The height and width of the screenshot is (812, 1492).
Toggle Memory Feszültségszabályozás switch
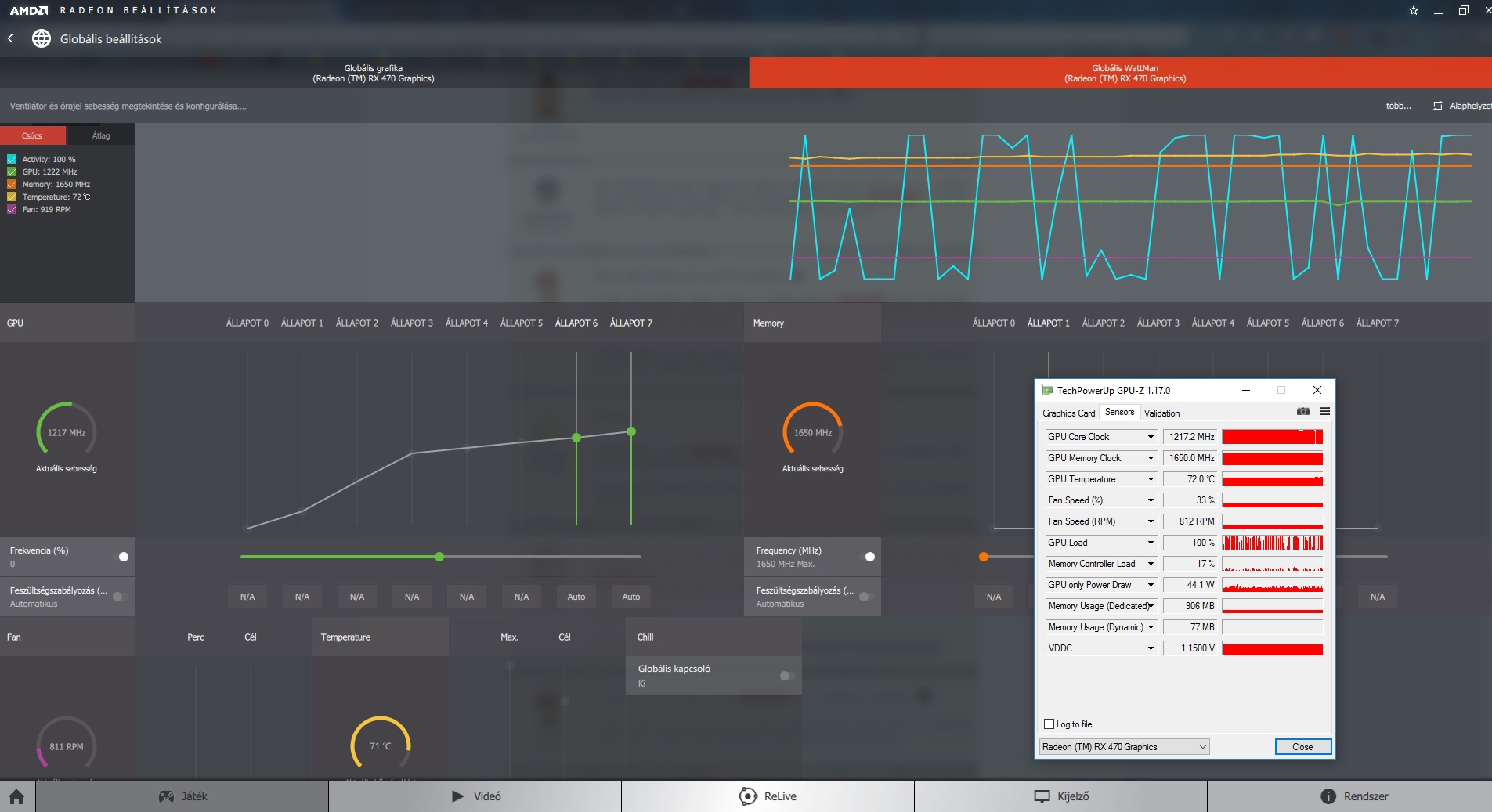tap(866, 597)
